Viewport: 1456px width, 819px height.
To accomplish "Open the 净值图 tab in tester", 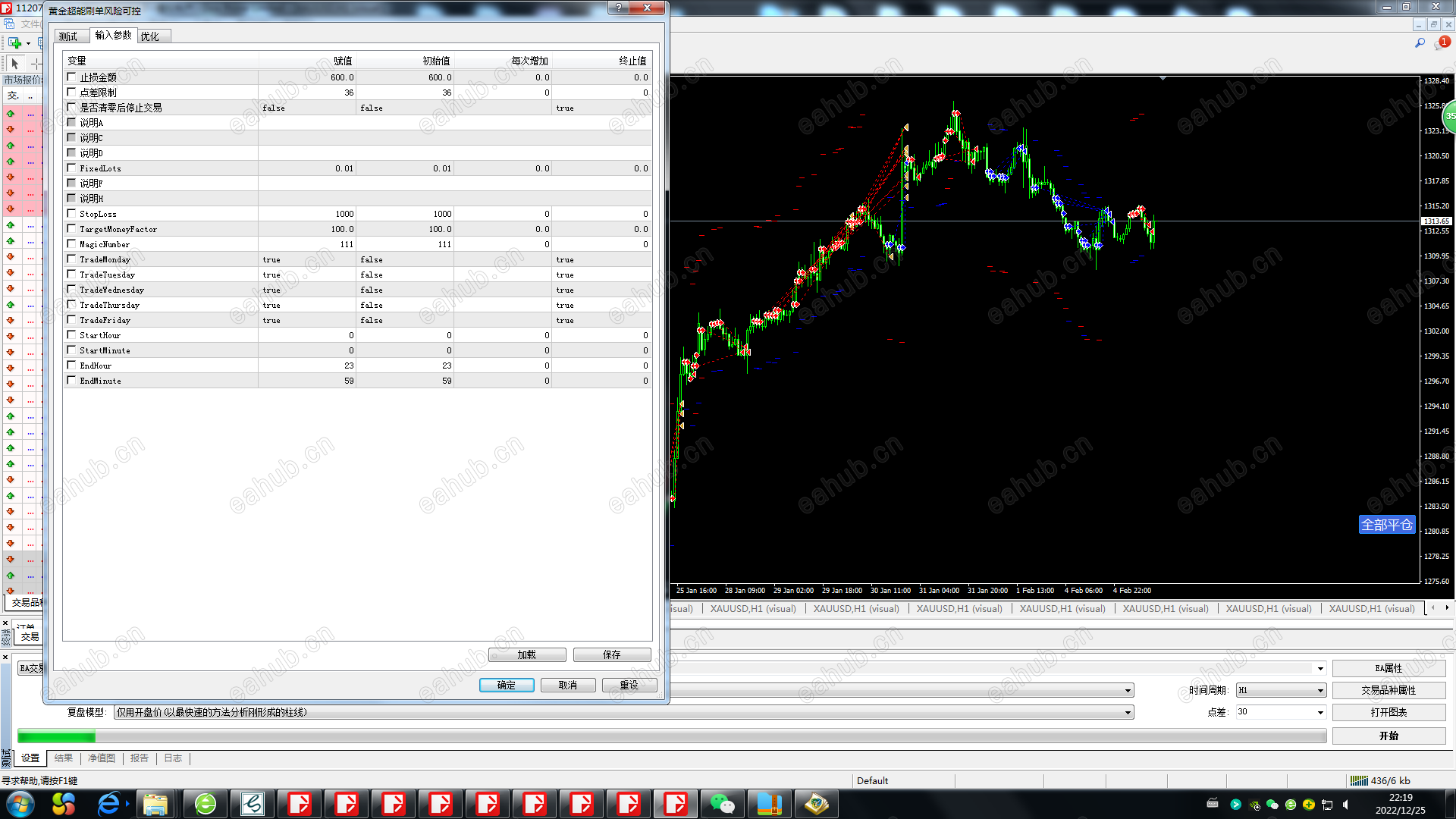I will (101, 758).
